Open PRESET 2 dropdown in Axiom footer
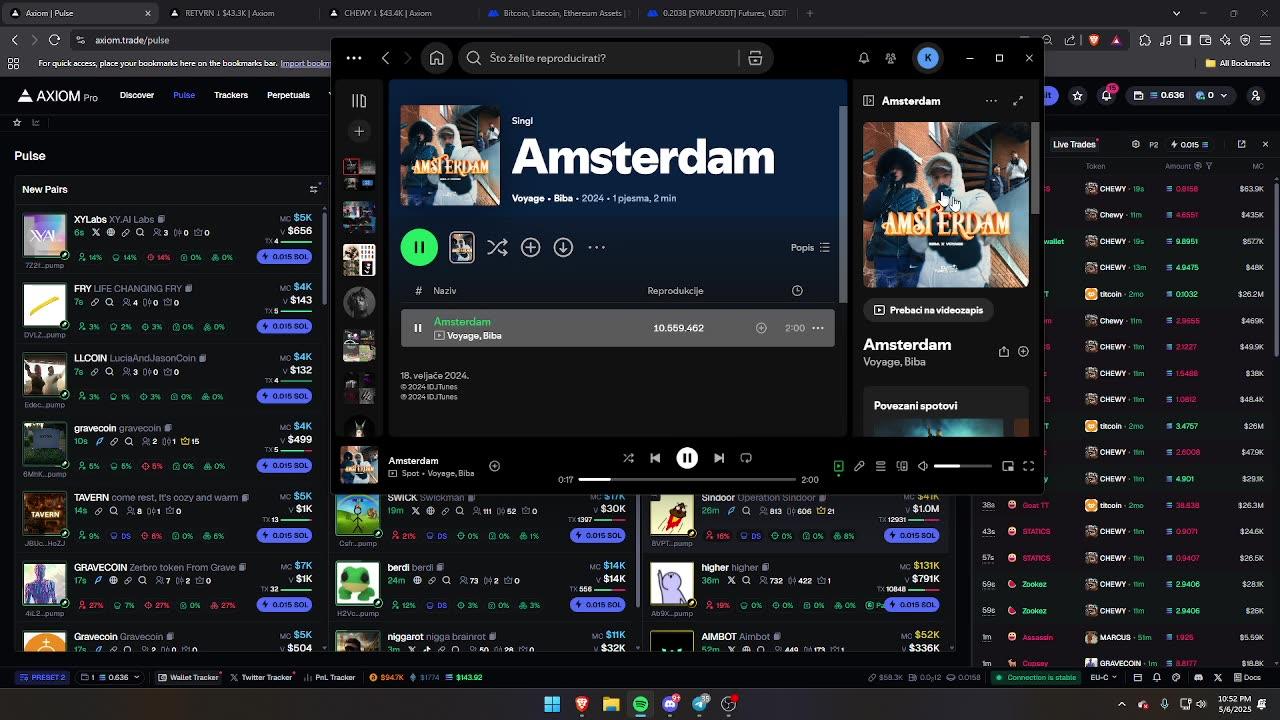Image resolution: width=1280 pixels, height=720 pixels. (x=45, y=677)
